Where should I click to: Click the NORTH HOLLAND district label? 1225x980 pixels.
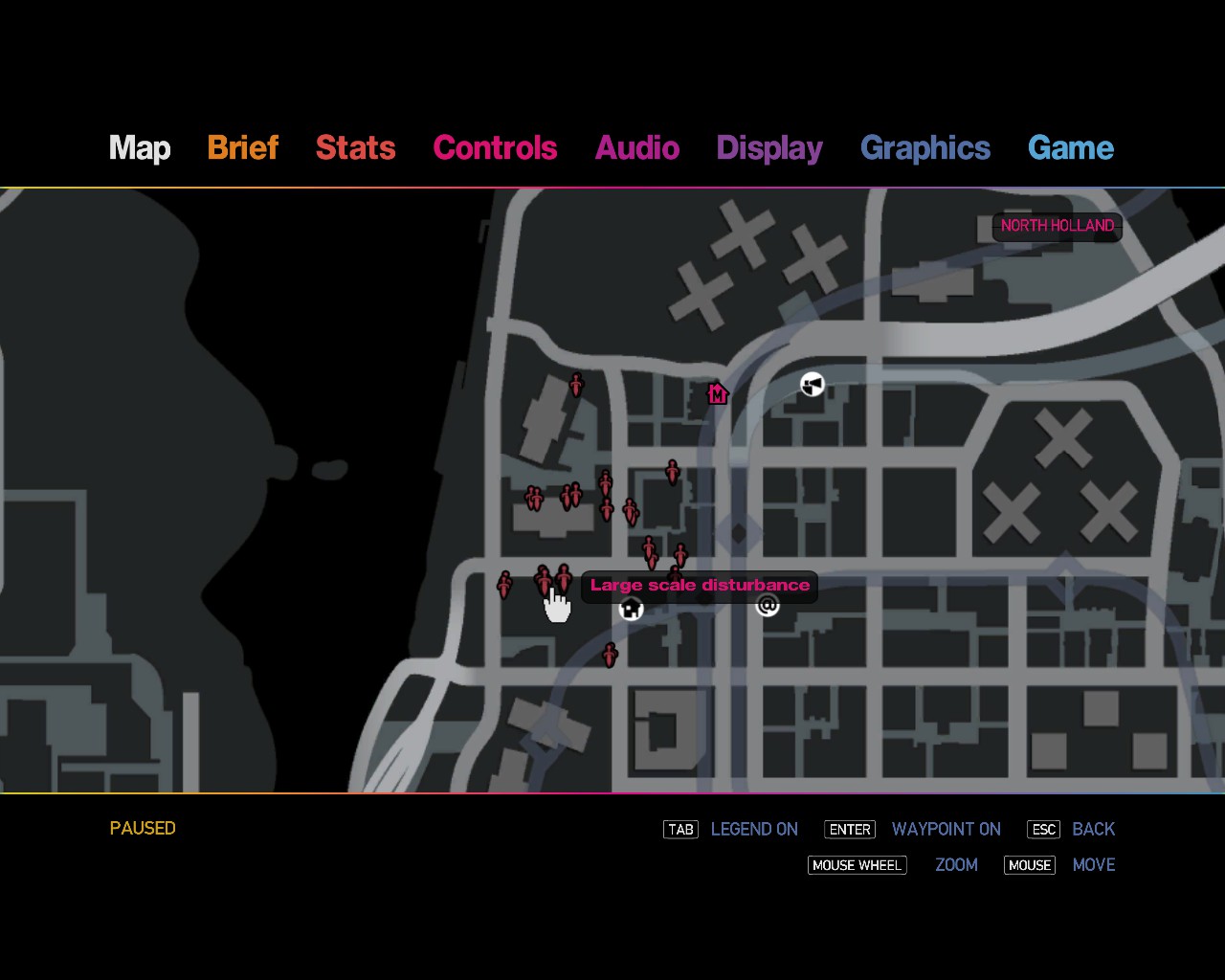pyautogui.click(x=1057, y=226)
